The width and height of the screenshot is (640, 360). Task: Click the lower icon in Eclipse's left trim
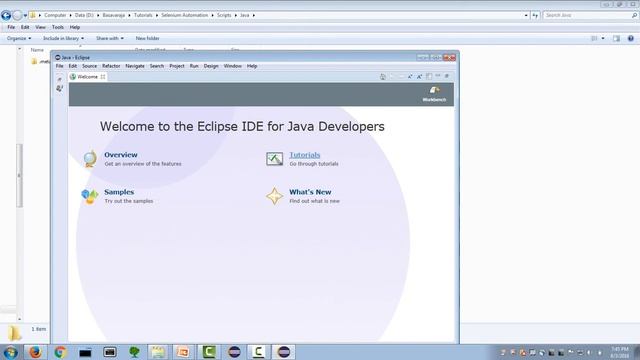pyautogui.click(x=60, y=88)
